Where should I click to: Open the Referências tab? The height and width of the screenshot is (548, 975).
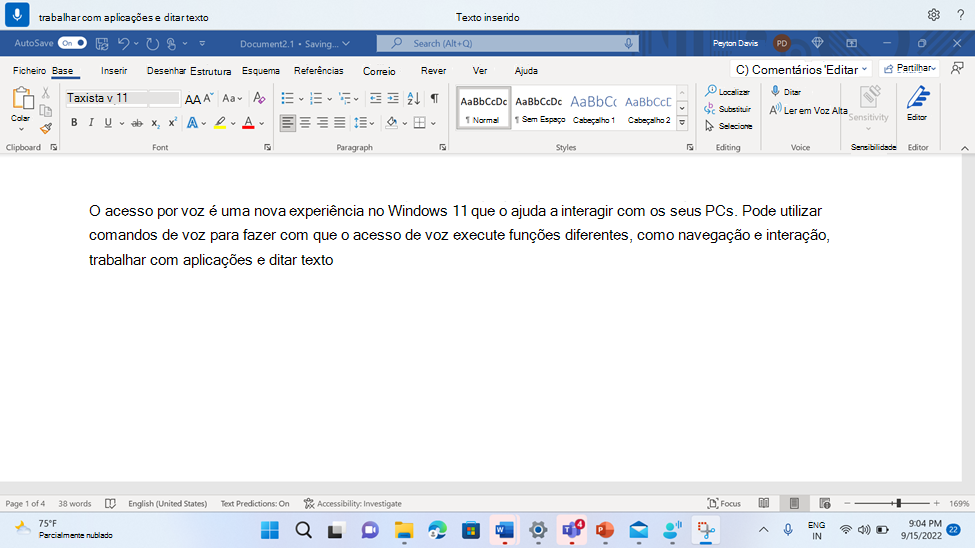pos(318,71)
